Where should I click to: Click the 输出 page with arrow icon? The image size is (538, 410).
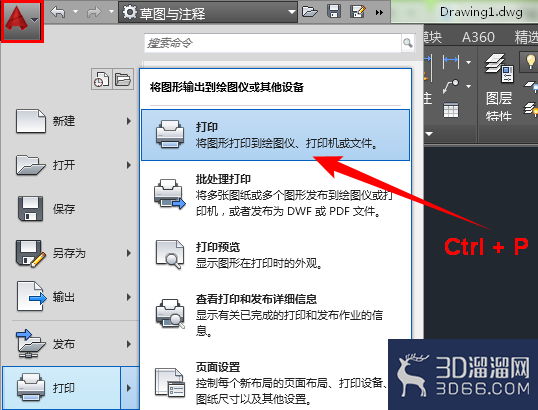(31, 297)
